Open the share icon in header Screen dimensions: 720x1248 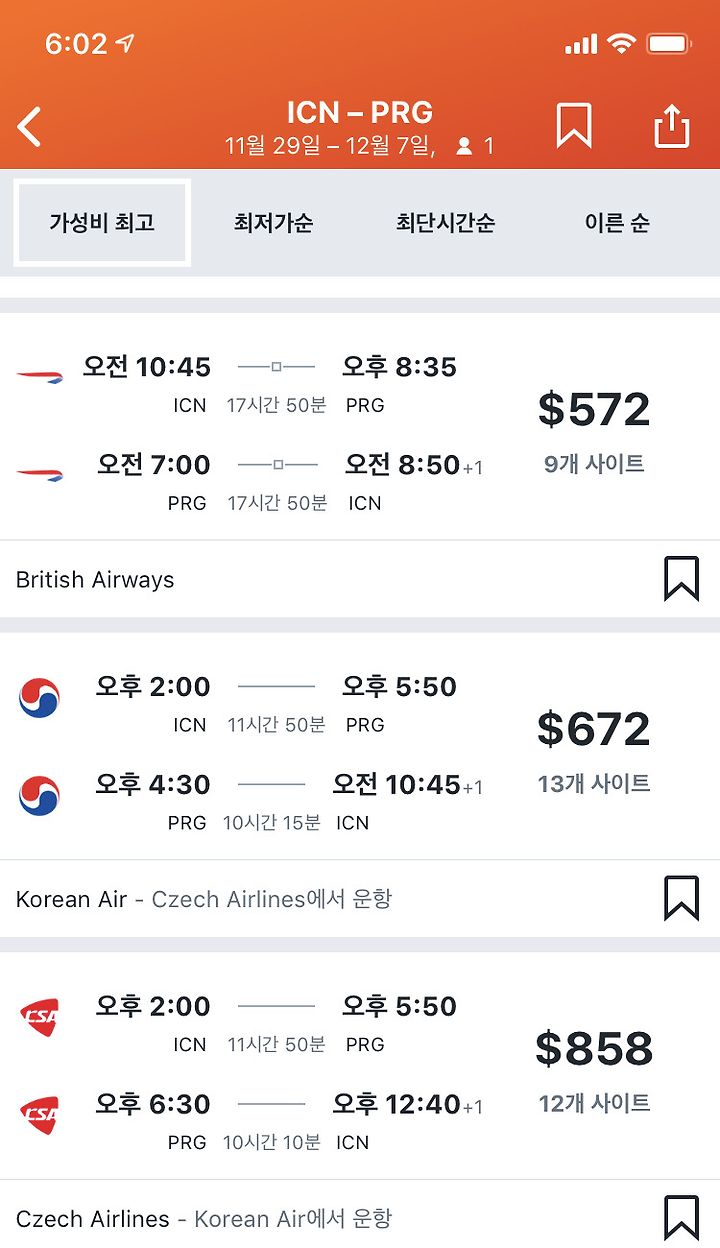tap(672, 126)
